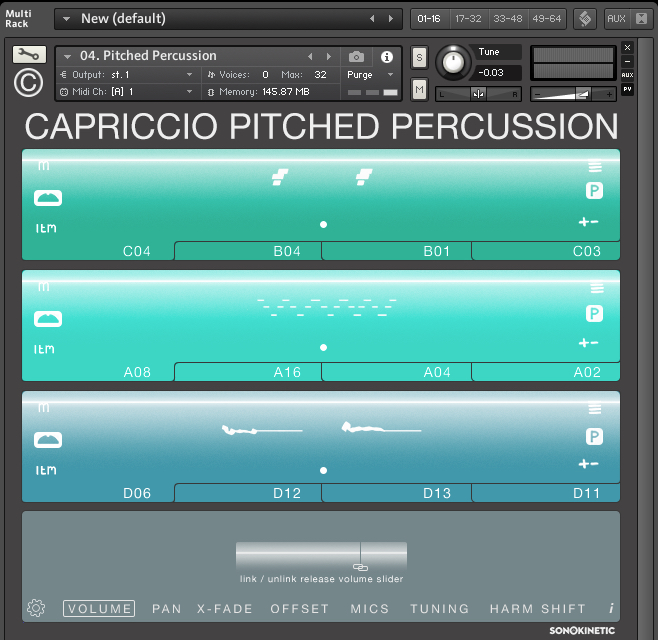Toggle the Solo 'S' button
This screenshot has height=640, width=658.
[x=419, y=57]
